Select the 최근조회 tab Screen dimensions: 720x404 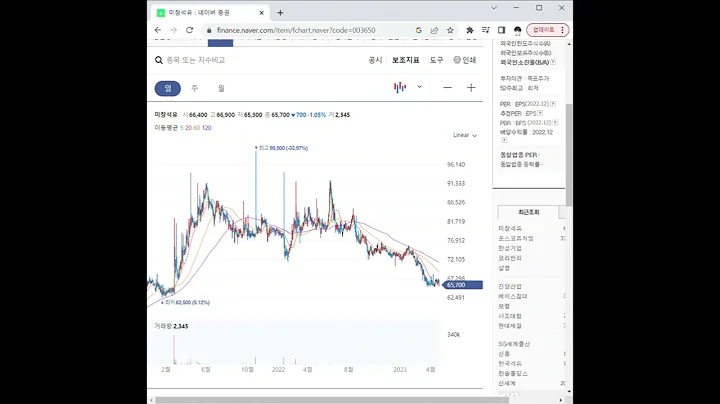pos(529,212)
